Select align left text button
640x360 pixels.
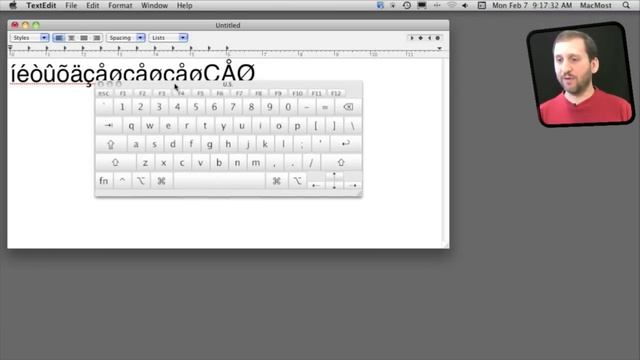(59, 38)
